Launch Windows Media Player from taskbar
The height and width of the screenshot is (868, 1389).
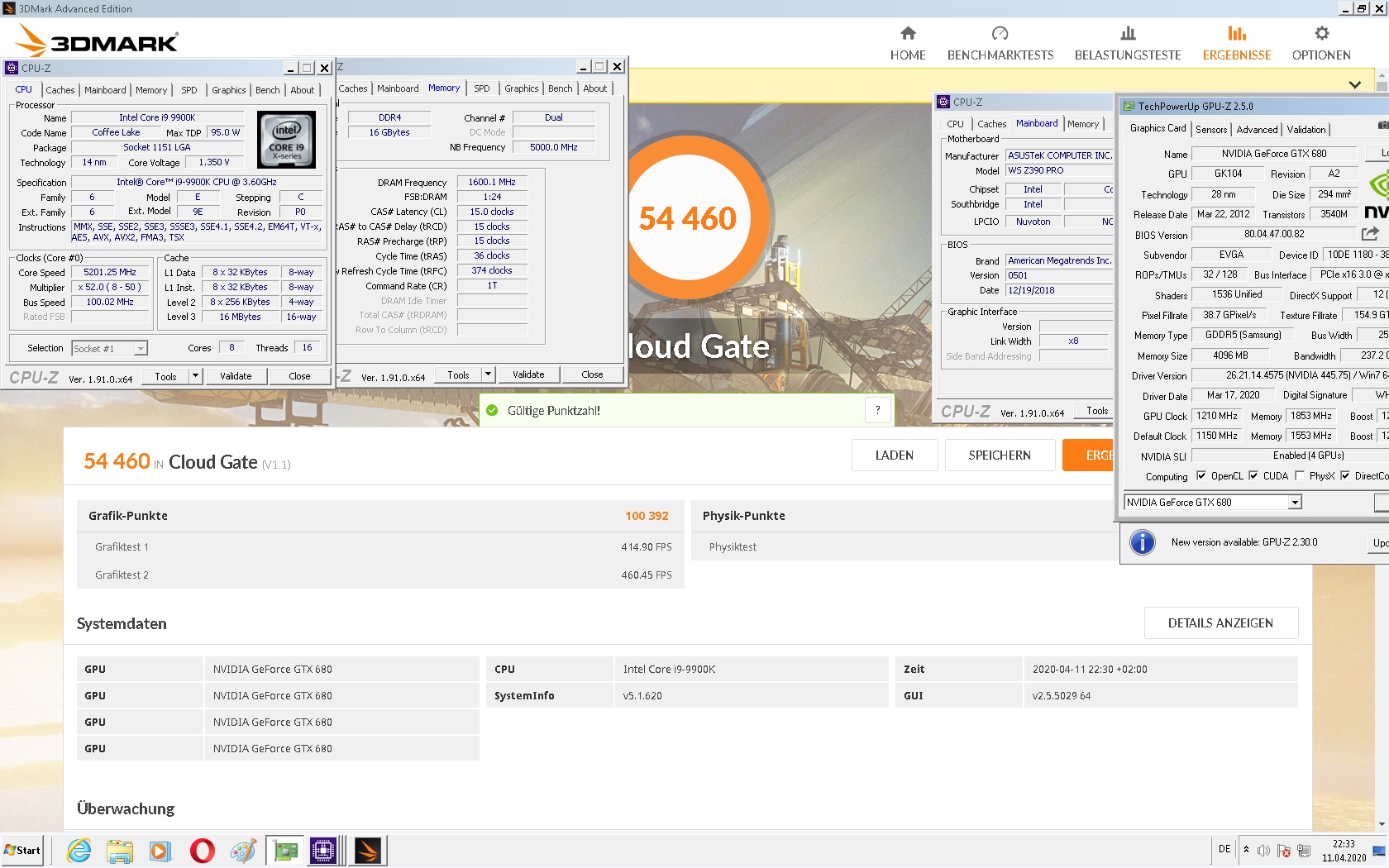(x=160, y=851)
